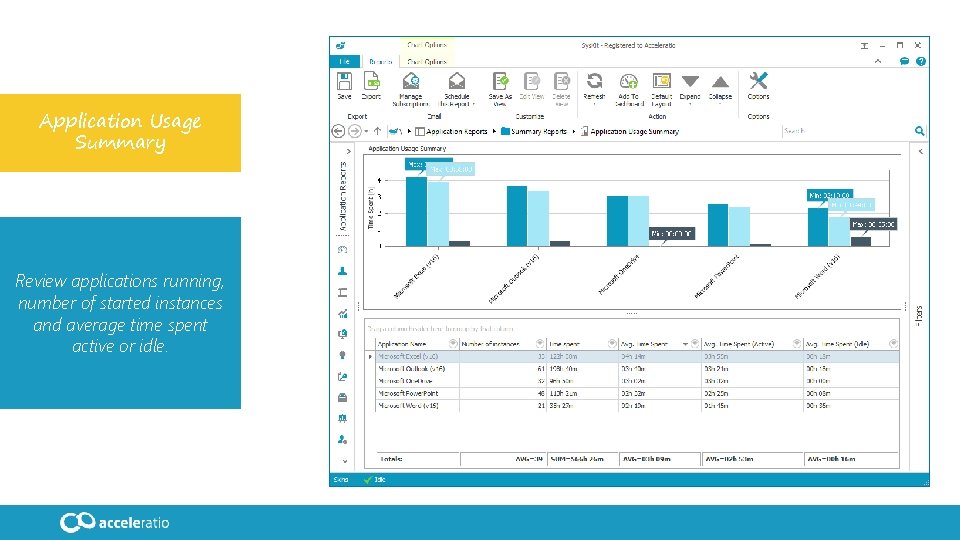This screenshot has width=960, height=540.
Task: Open navigation history dropdown arrow
Action: click(x=366, y=132)
